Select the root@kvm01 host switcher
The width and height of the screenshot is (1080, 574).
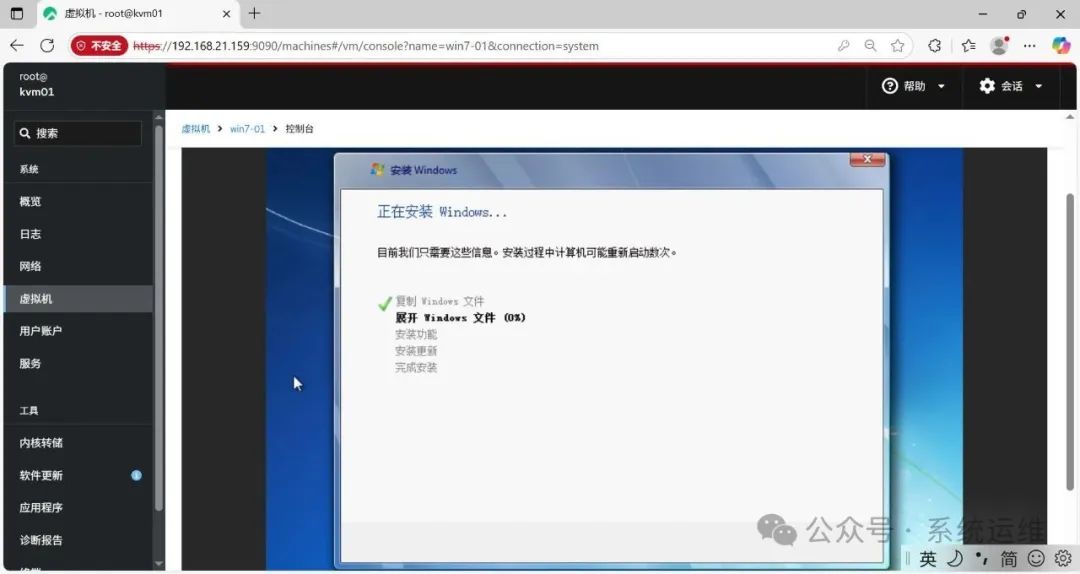[37, 84]
